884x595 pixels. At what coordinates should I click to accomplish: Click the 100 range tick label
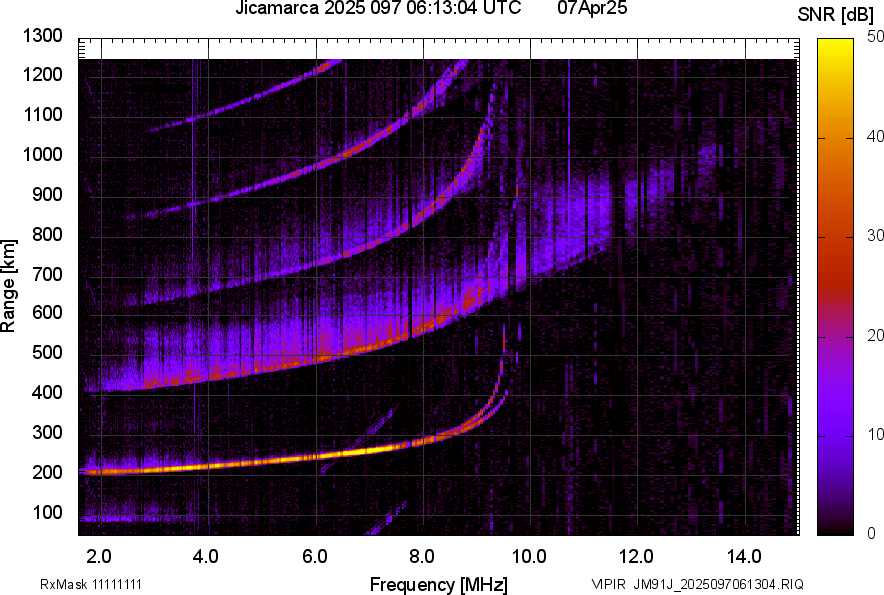coord(47,512)
